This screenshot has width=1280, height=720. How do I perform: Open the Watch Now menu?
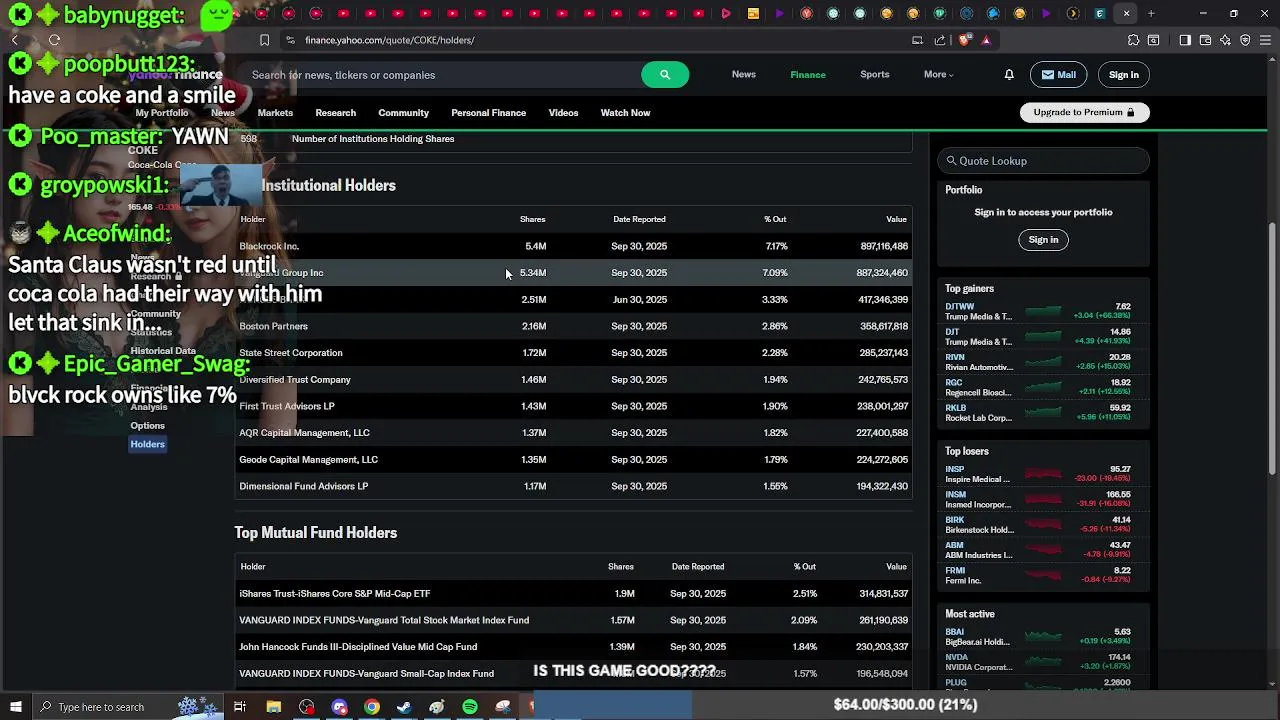click(625, 113)
